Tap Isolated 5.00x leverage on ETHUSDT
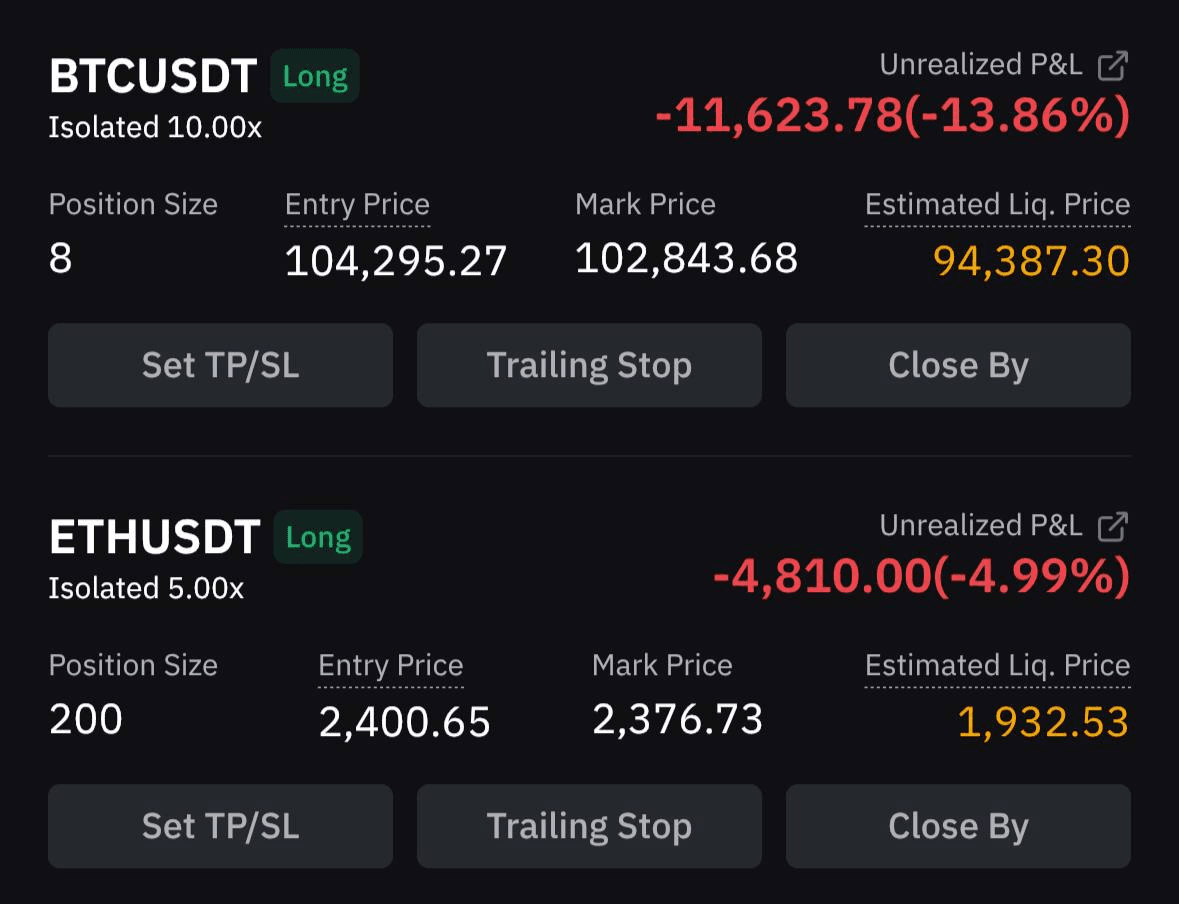Viewport: 1179px width, 904px height. [x=146, y=588]
